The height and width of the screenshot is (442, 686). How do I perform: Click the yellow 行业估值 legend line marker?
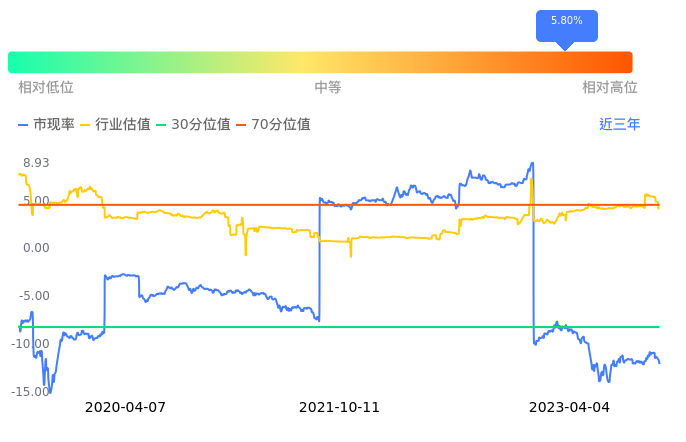(x=86, y=125)
